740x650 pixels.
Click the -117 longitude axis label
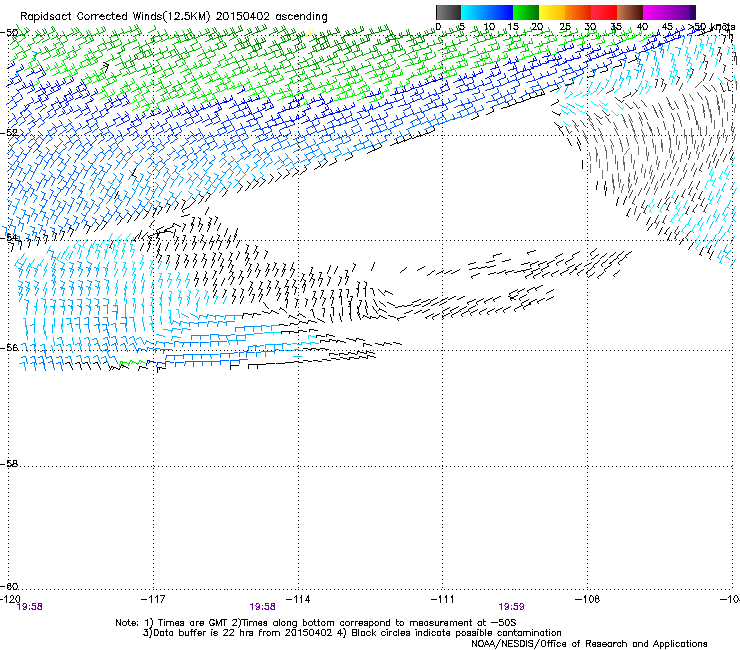point(153,599)
